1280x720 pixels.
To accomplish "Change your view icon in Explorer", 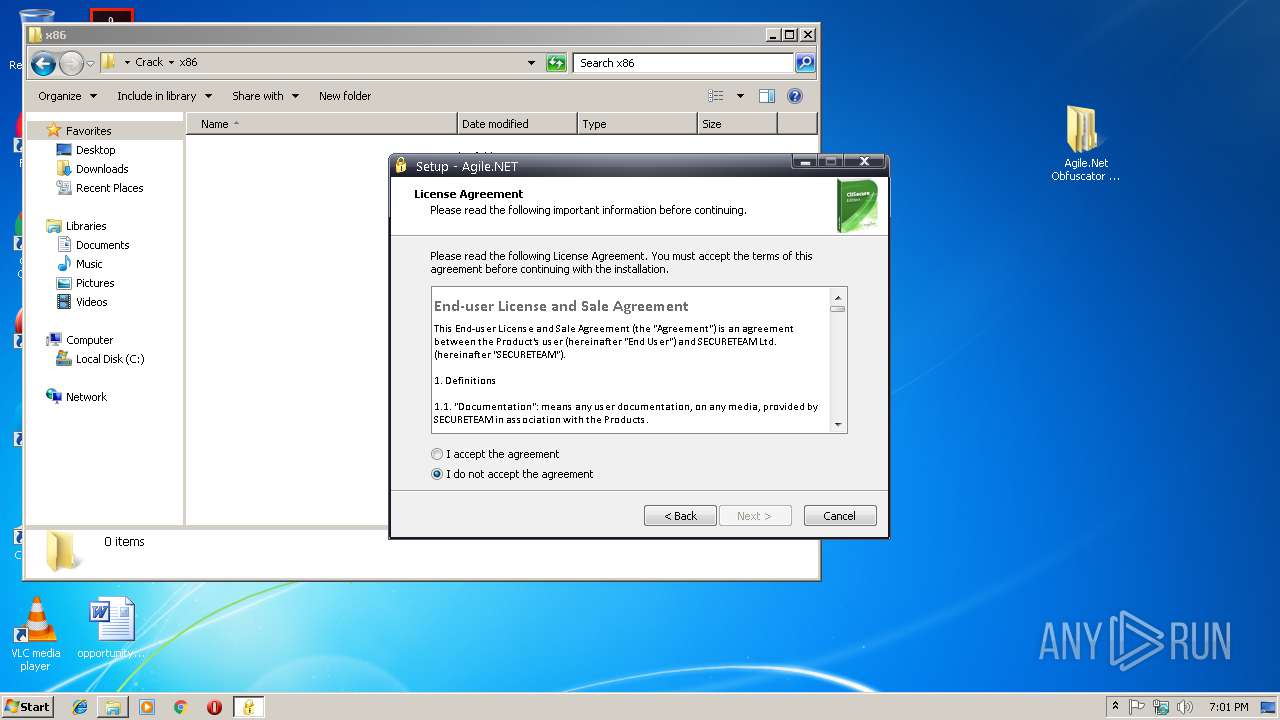I will (x=716, y=96).
